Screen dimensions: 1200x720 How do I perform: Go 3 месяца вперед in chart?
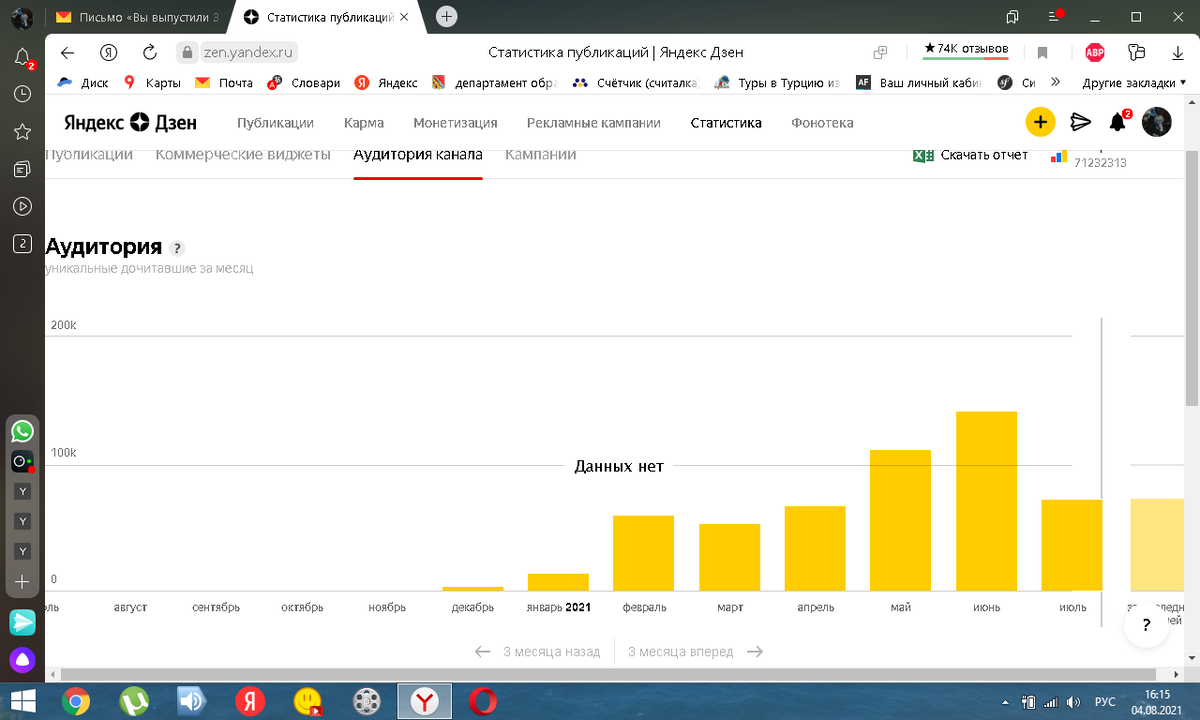[695, 651]
